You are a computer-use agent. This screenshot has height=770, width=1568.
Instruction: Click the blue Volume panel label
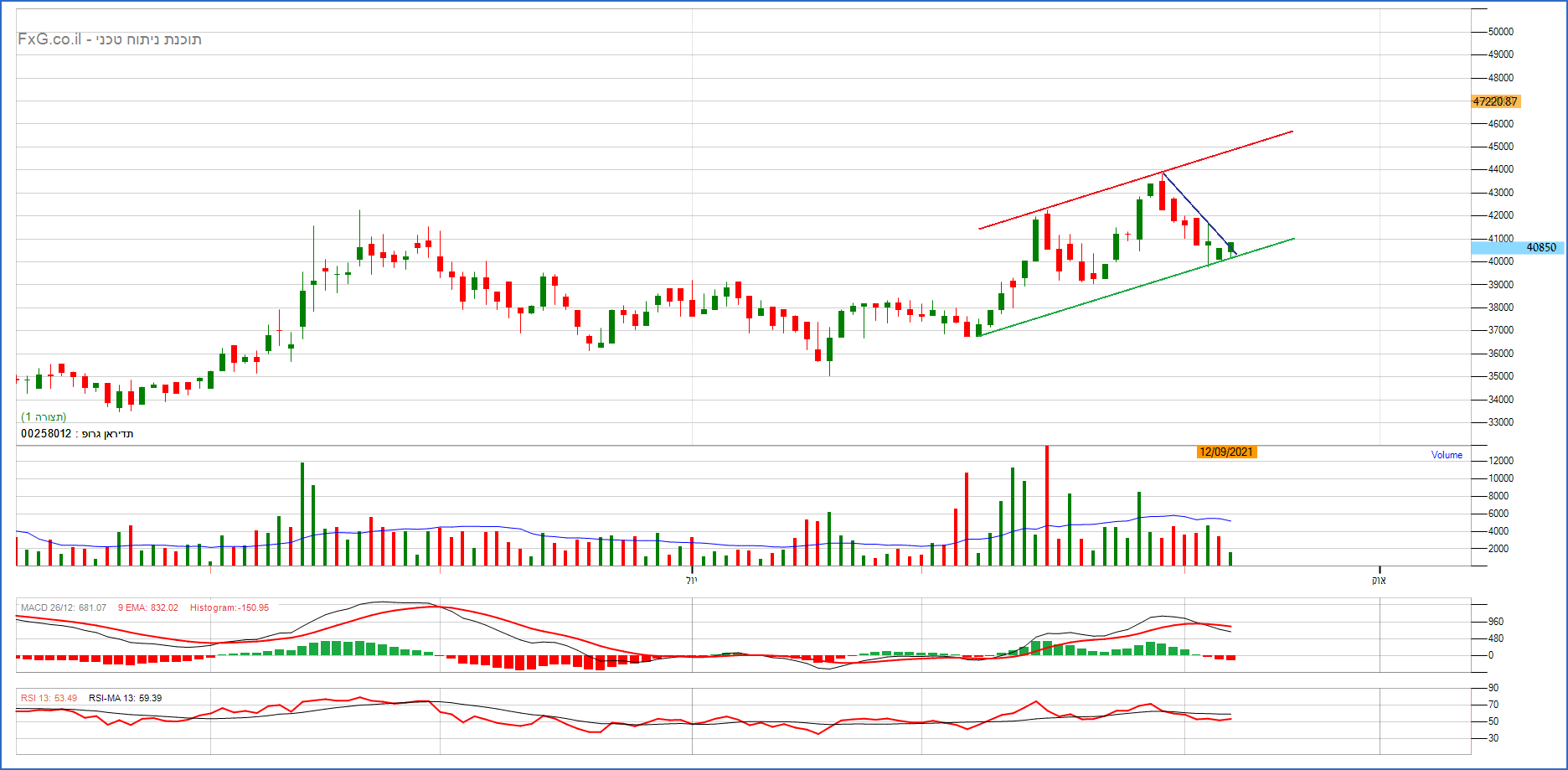tap(1447, 455)
